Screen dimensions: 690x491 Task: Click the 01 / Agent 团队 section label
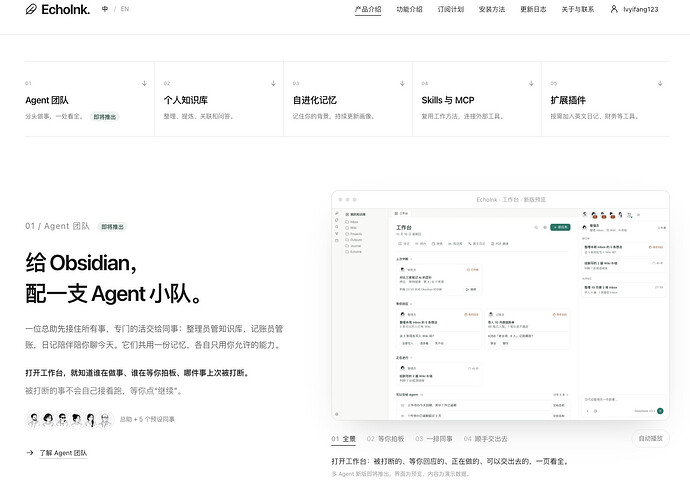click(57, 226)
